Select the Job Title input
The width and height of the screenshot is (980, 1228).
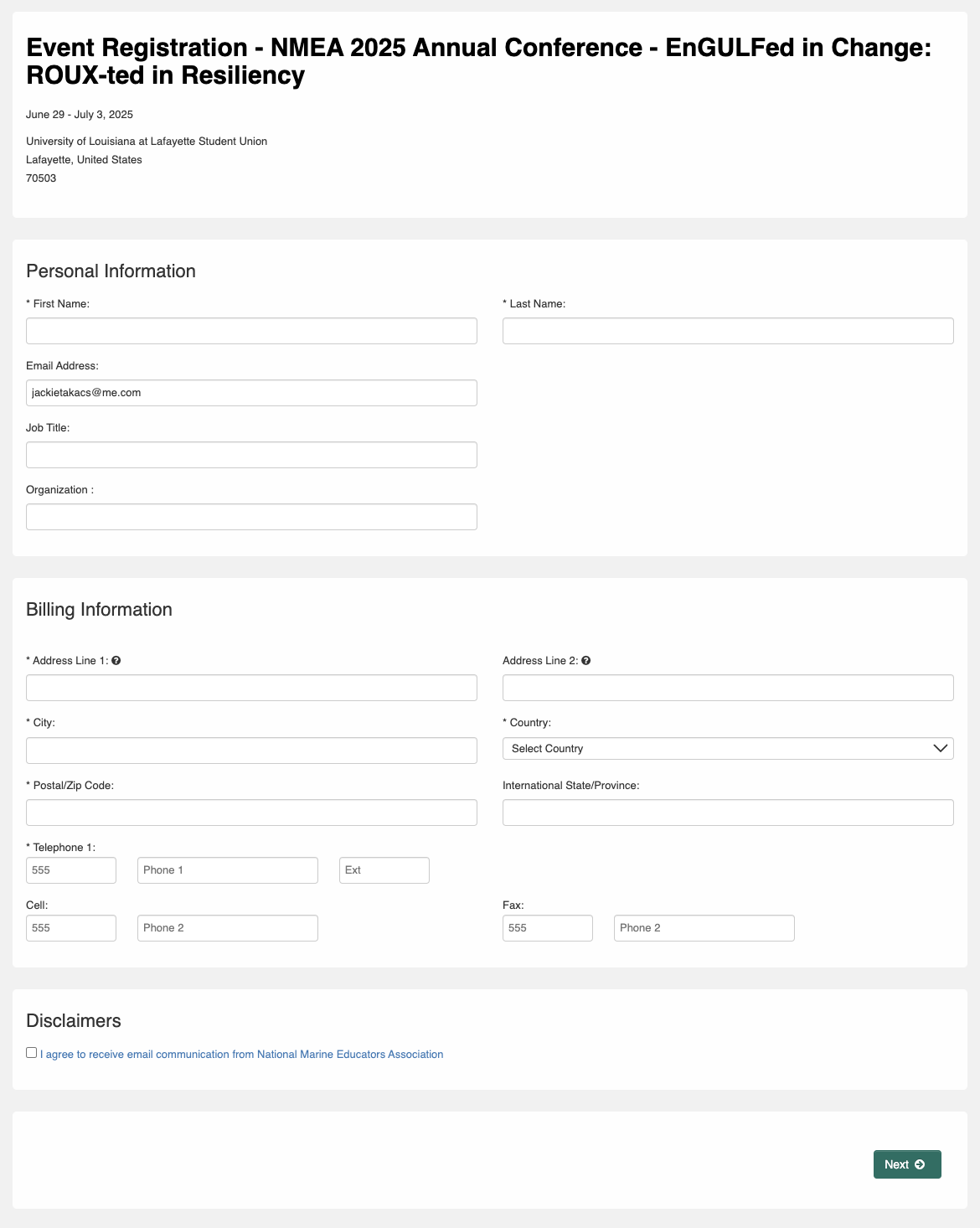(x=251, y=455)
